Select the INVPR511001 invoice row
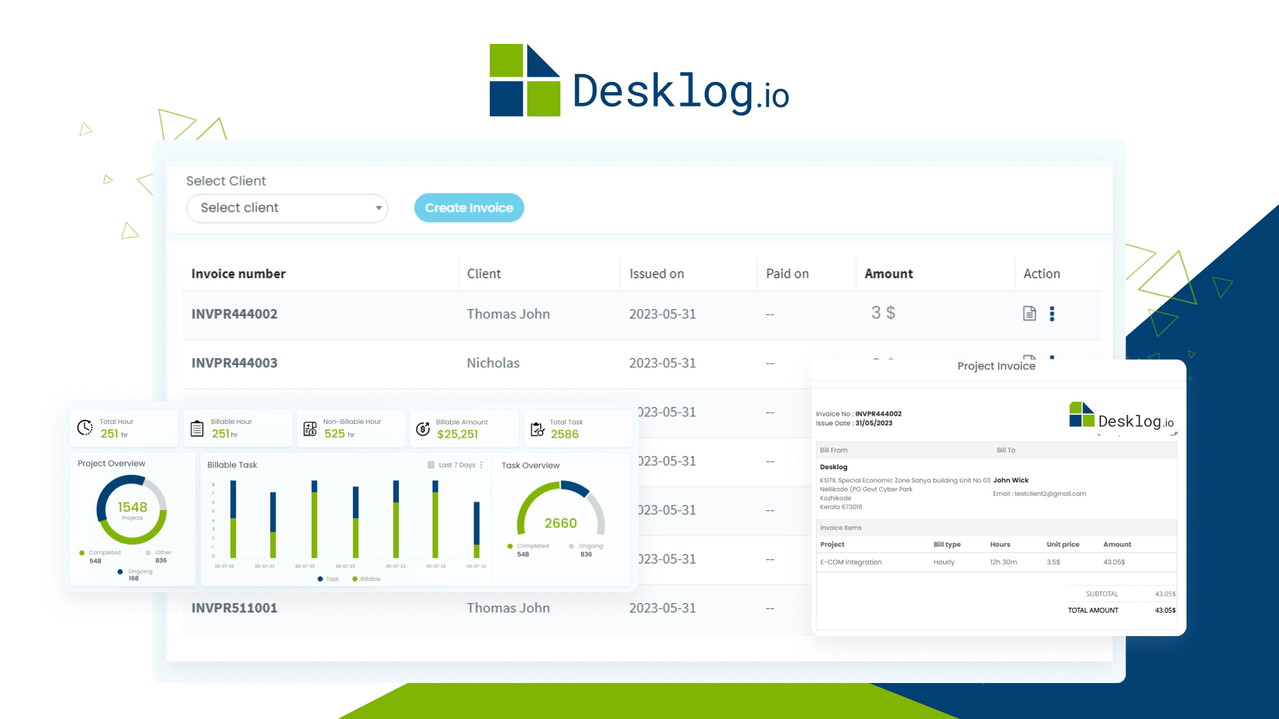Viewport: 1279px width, 719px height. (235, 608)
